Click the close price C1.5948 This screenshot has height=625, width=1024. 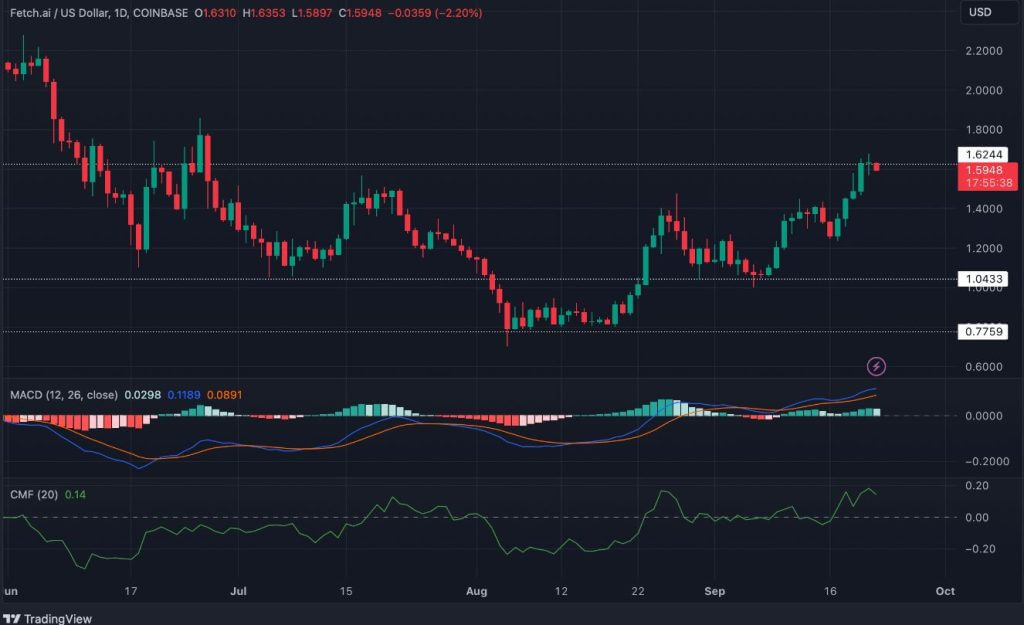point(360,13)
